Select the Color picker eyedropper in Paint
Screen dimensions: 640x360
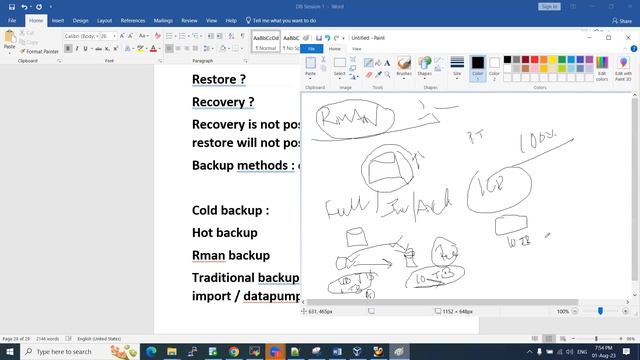click(378, 75)
